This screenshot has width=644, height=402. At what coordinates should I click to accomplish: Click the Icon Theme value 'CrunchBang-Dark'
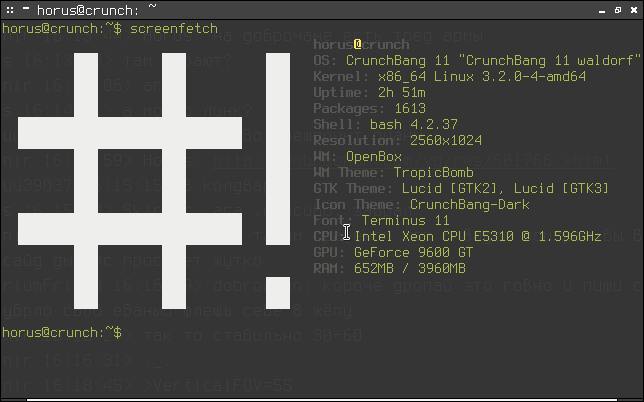coord(469,204)
